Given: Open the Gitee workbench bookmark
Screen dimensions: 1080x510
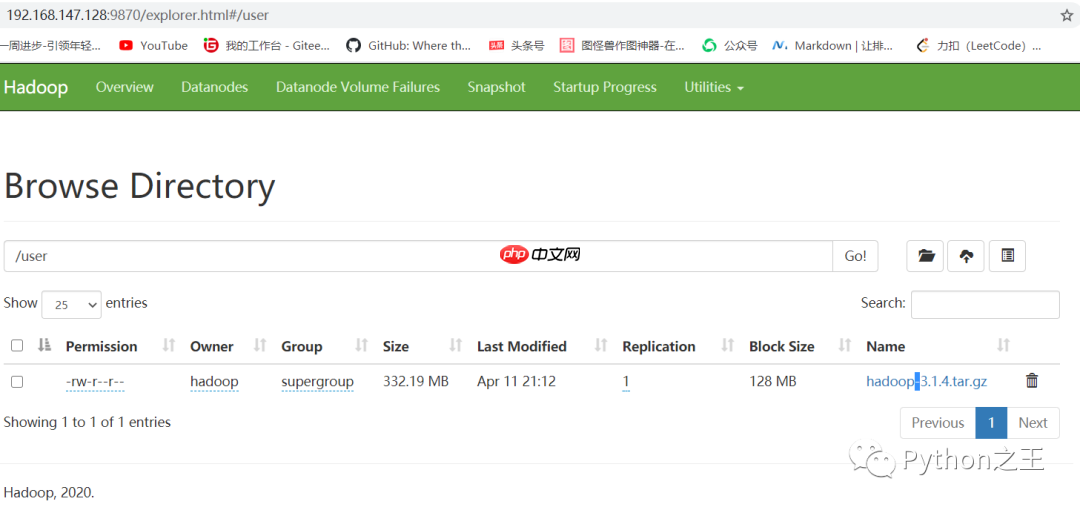Looking at the screenshot, I should click(267, 45).
